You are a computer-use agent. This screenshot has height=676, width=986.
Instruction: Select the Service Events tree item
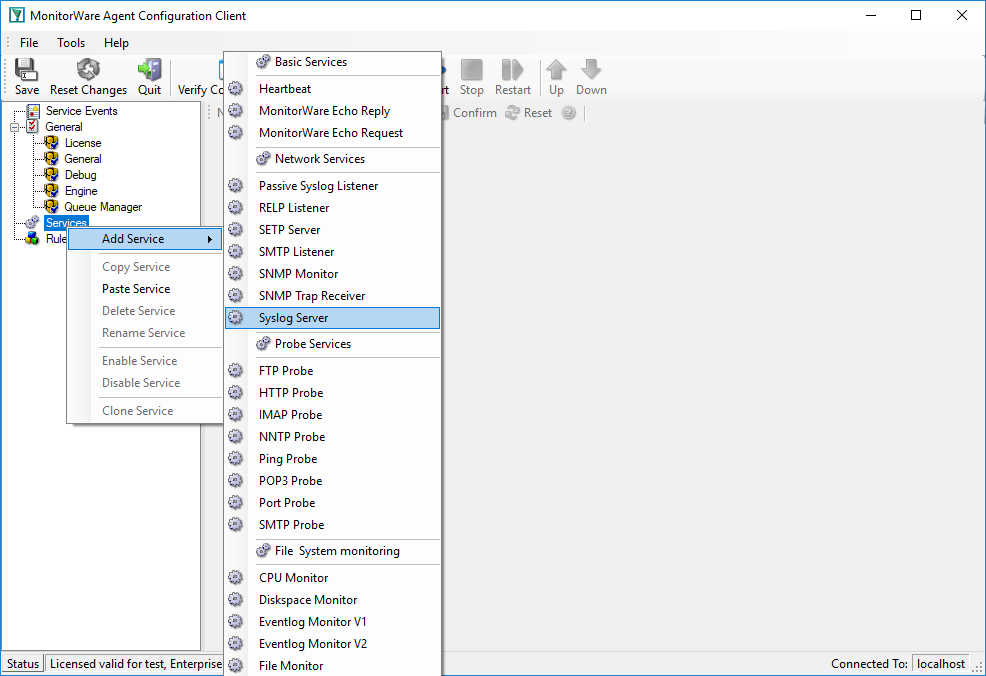tap(82, 111)
